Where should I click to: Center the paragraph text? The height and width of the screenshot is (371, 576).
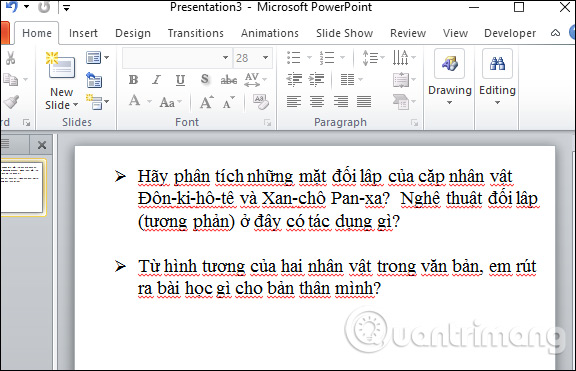[x=317, y=102]
